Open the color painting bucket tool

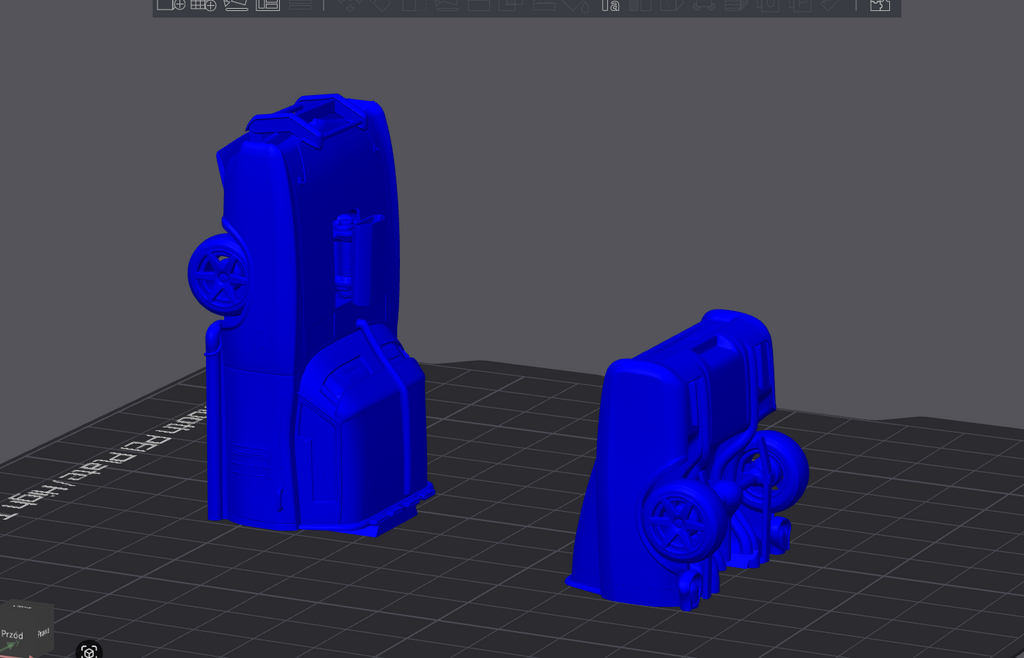(x=577, y=5)
